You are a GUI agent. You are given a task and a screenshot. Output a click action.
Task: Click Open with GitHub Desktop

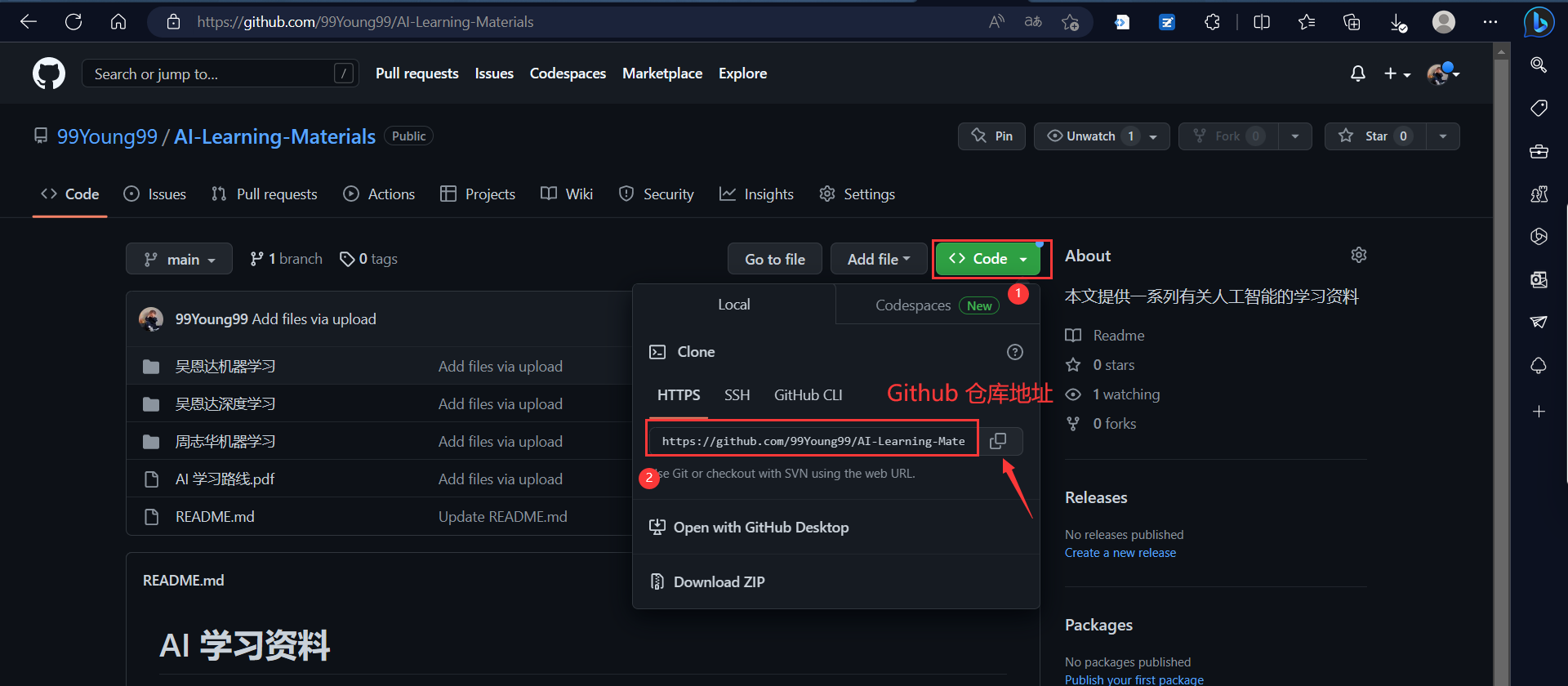[749, 528]
